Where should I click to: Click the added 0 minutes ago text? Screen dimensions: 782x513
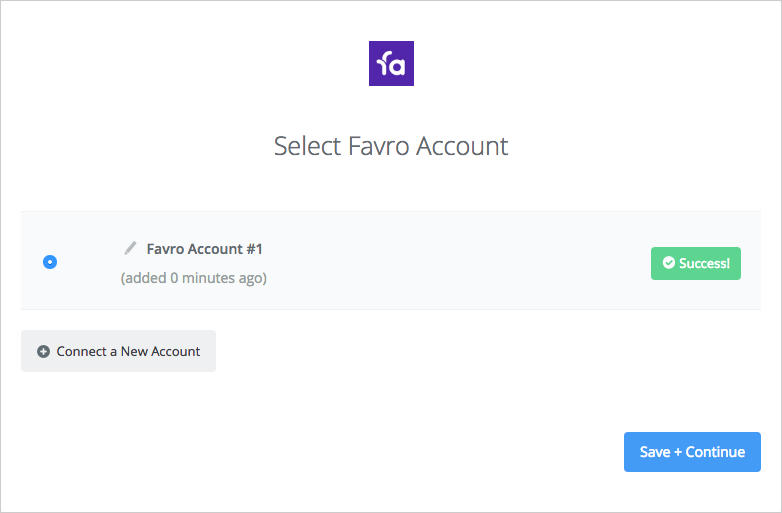coord(194,278)
